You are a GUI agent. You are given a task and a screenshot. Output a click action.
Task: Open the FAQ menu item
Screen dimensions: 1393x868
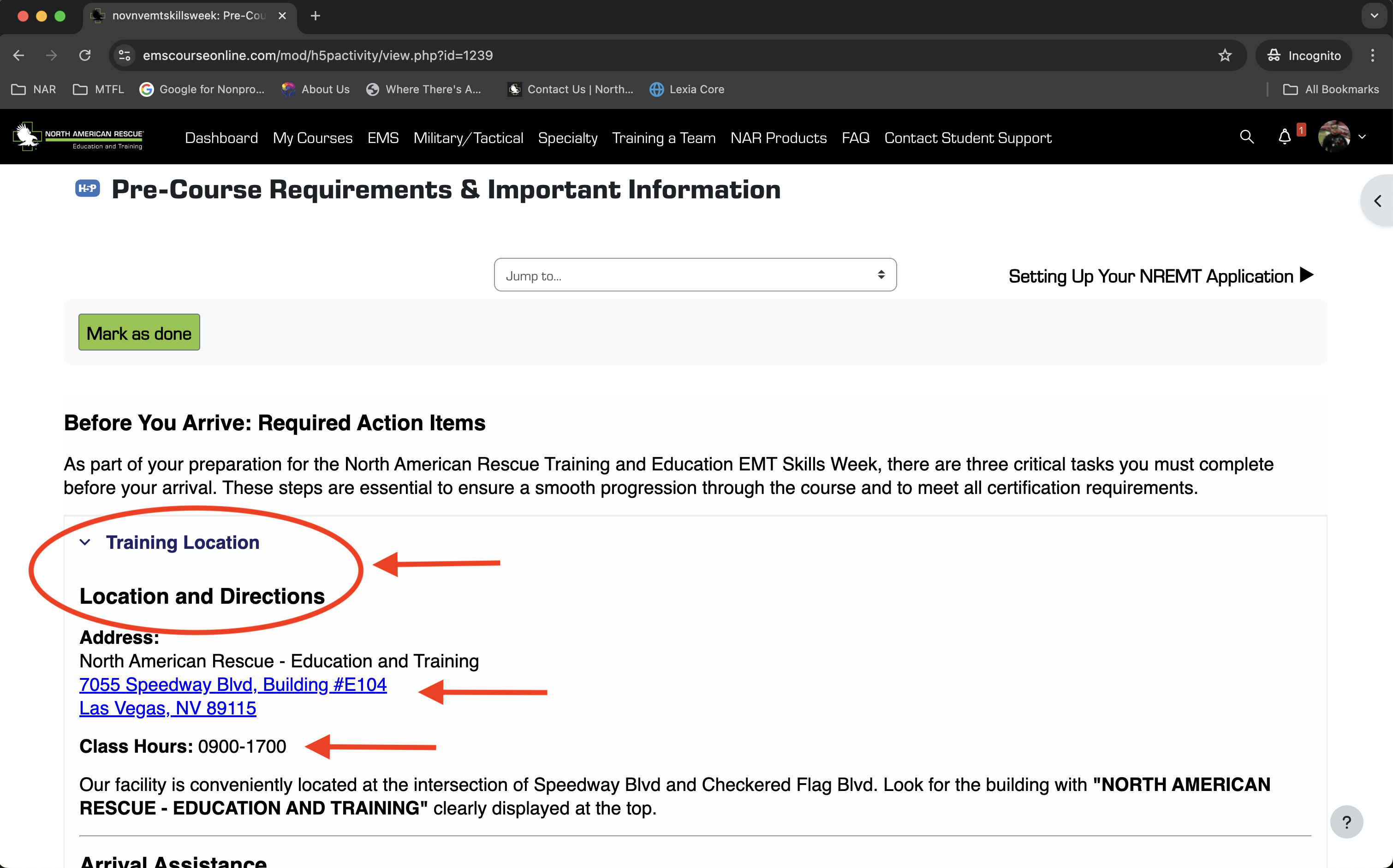pos(855,138)
